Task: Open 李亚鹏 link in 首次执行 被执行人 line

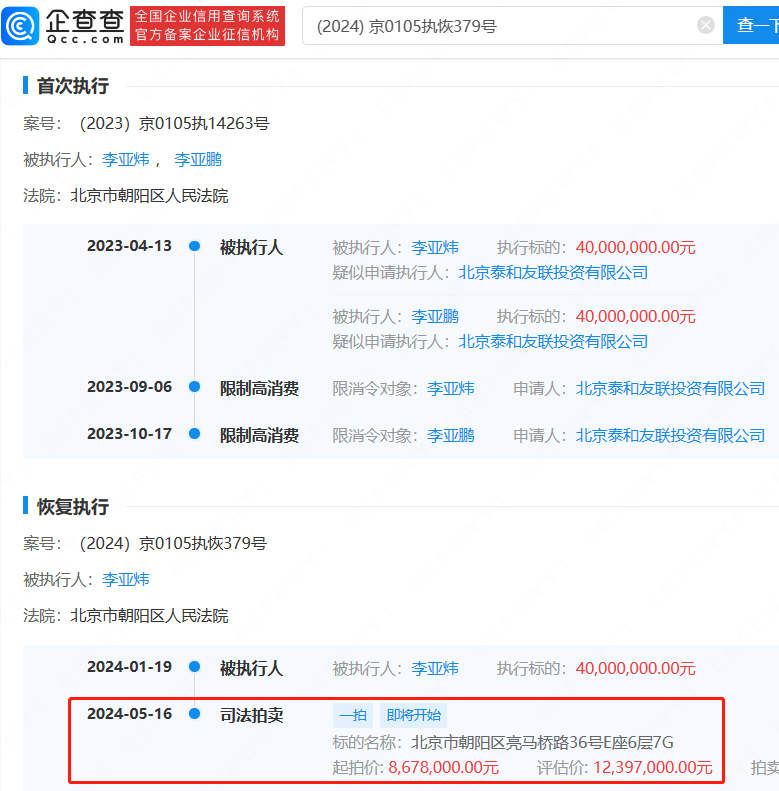Action: 198,159
